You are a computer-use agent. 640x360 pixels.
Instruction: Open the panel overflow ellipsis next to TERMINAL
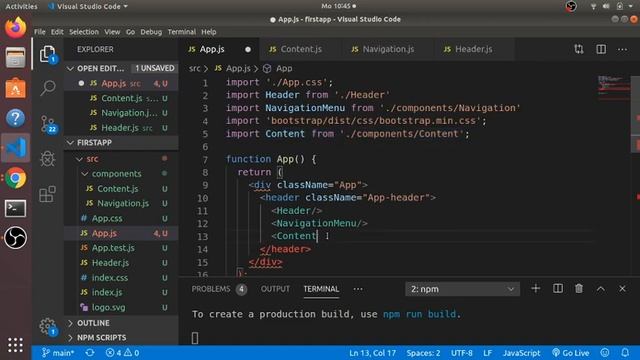pyautogui.click(x=358, y=289)
